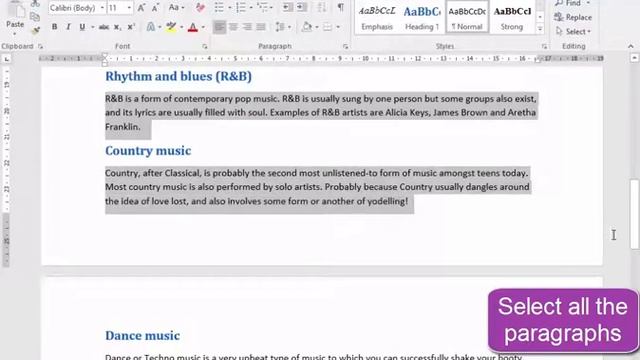Viewport: 640px width, 360px height.
Task: Toggle Superscript formatting
Action: click(131, 27)
